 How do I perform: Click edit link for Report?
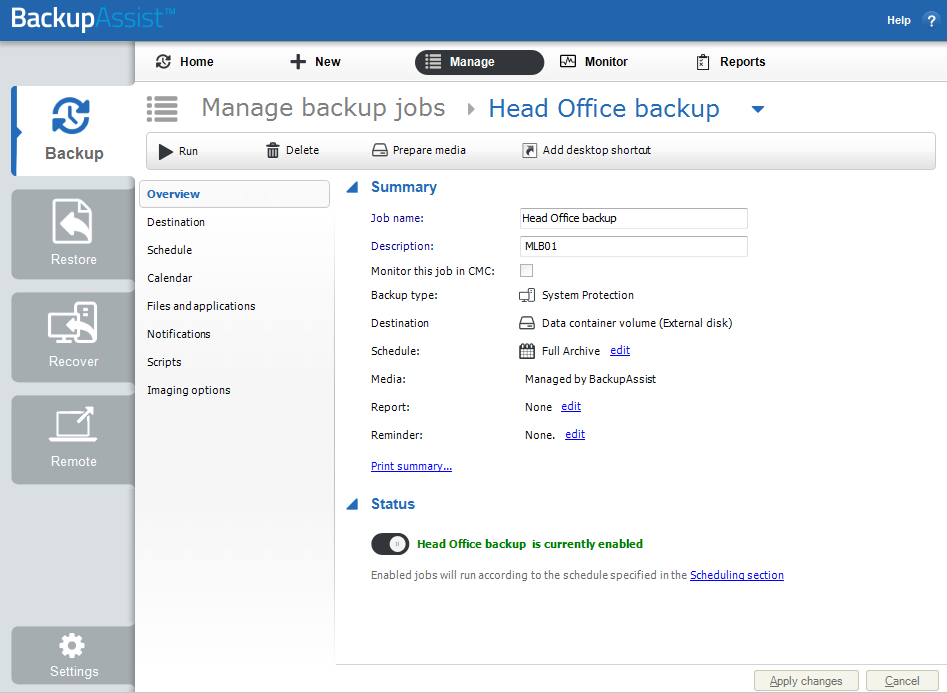pyautogui.click(x=571, y=407)
